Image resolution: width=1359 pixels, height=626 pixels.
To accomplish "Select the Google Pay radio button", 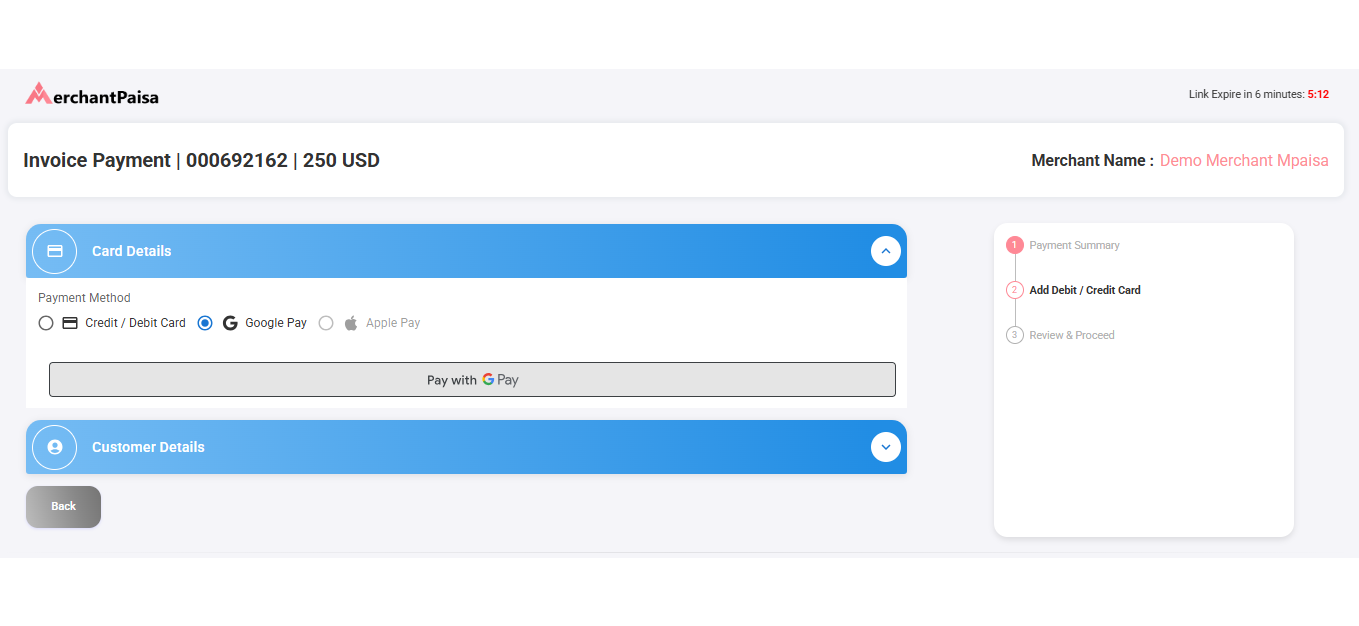I will pos(205,323).
